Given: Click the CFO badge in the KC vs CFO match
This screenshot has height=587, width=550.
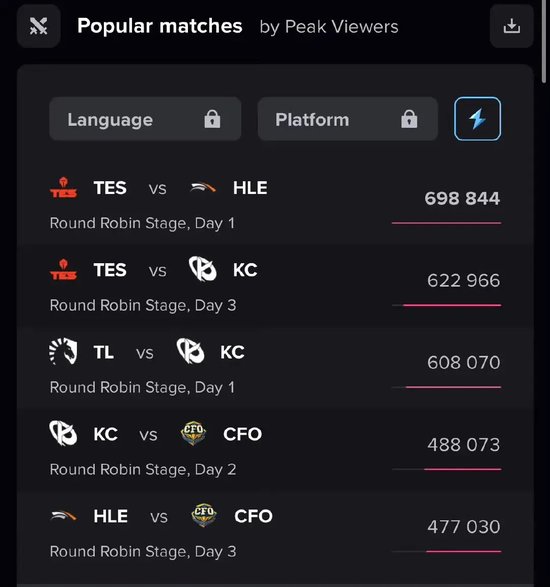Looking at the screenshot, I should point(193,433).
